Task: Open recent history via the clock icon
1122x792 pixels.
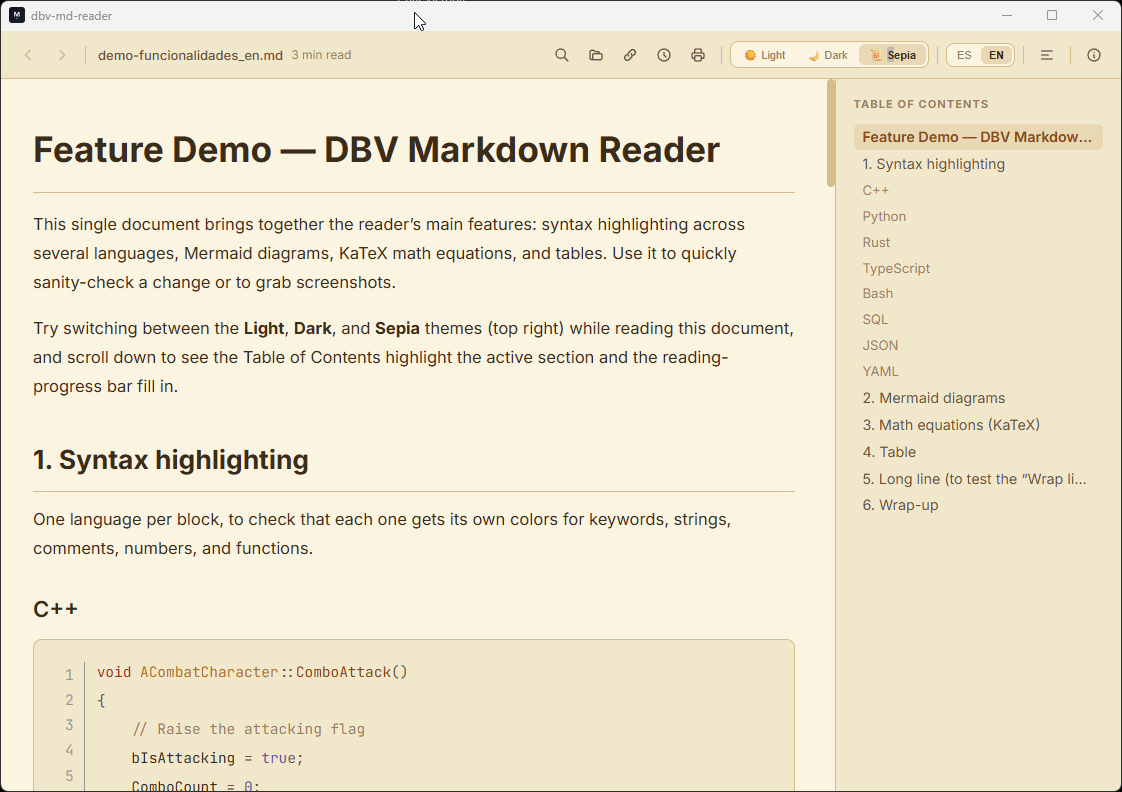Action: [x=664, y=55]
